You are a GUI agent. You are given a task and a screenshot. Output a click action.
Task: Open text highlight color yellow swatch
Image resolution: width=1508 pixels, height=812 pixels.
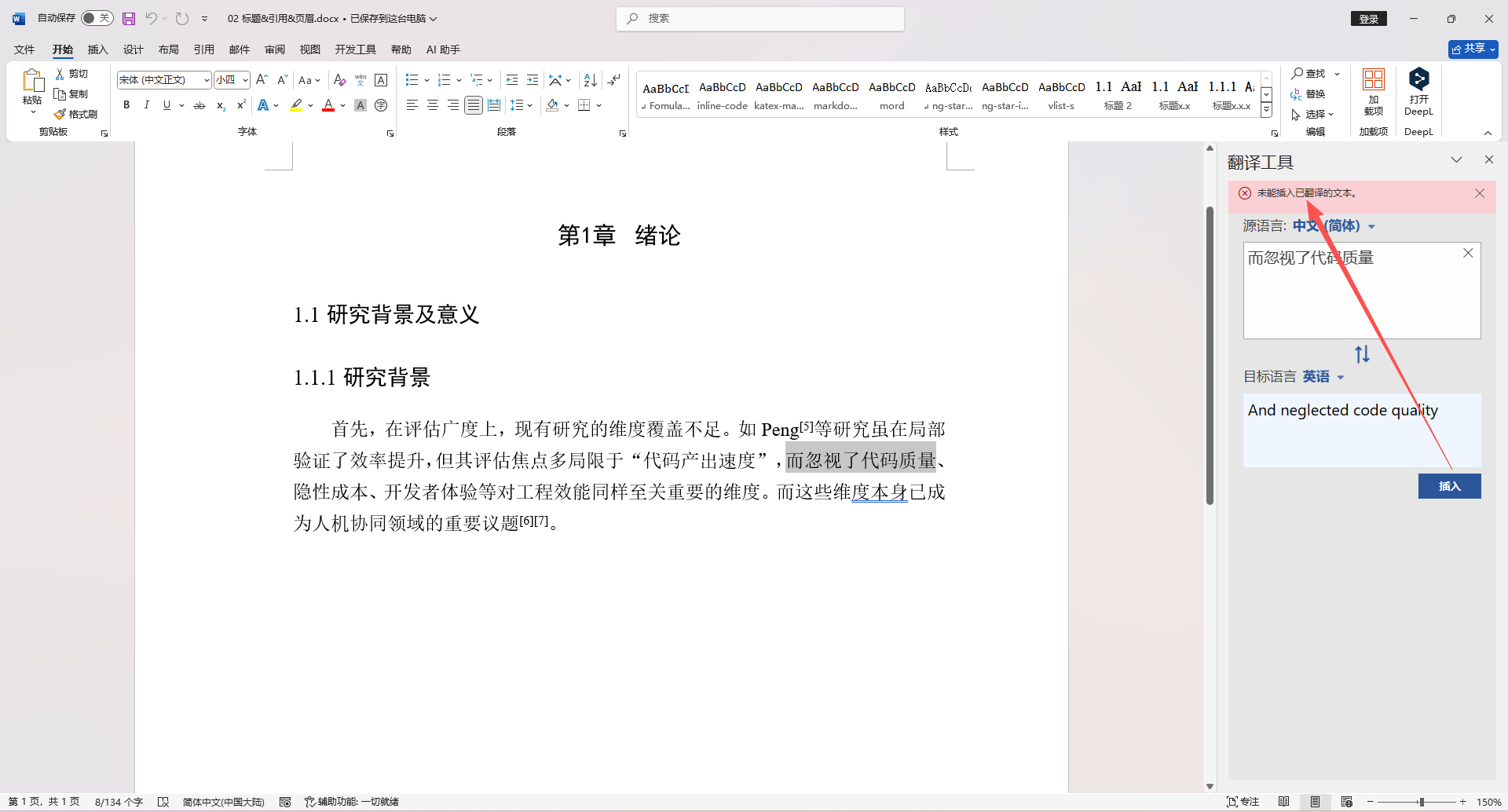tap(296, 105)
